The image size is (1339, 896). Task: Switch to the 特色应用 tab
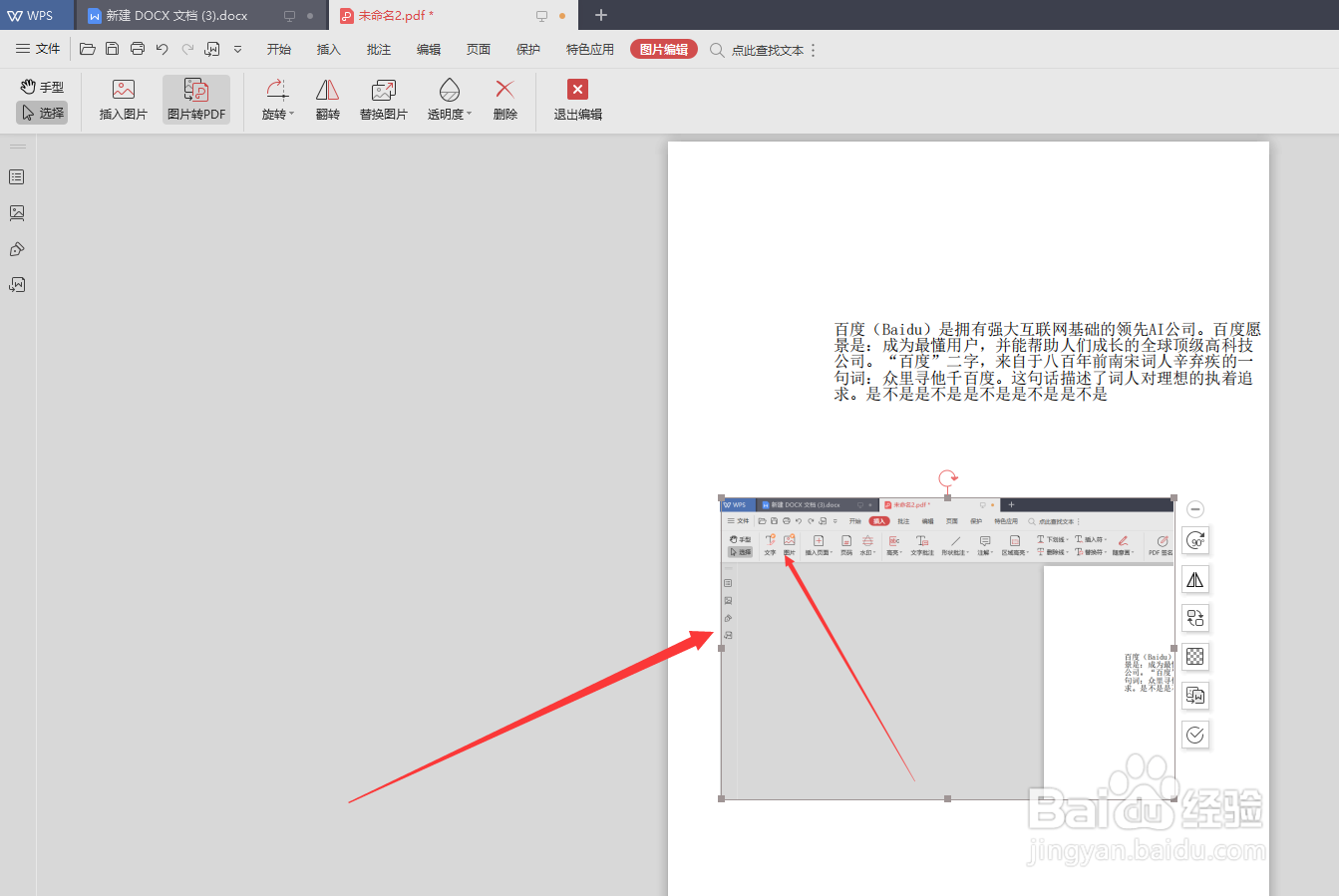pos(590,49)
